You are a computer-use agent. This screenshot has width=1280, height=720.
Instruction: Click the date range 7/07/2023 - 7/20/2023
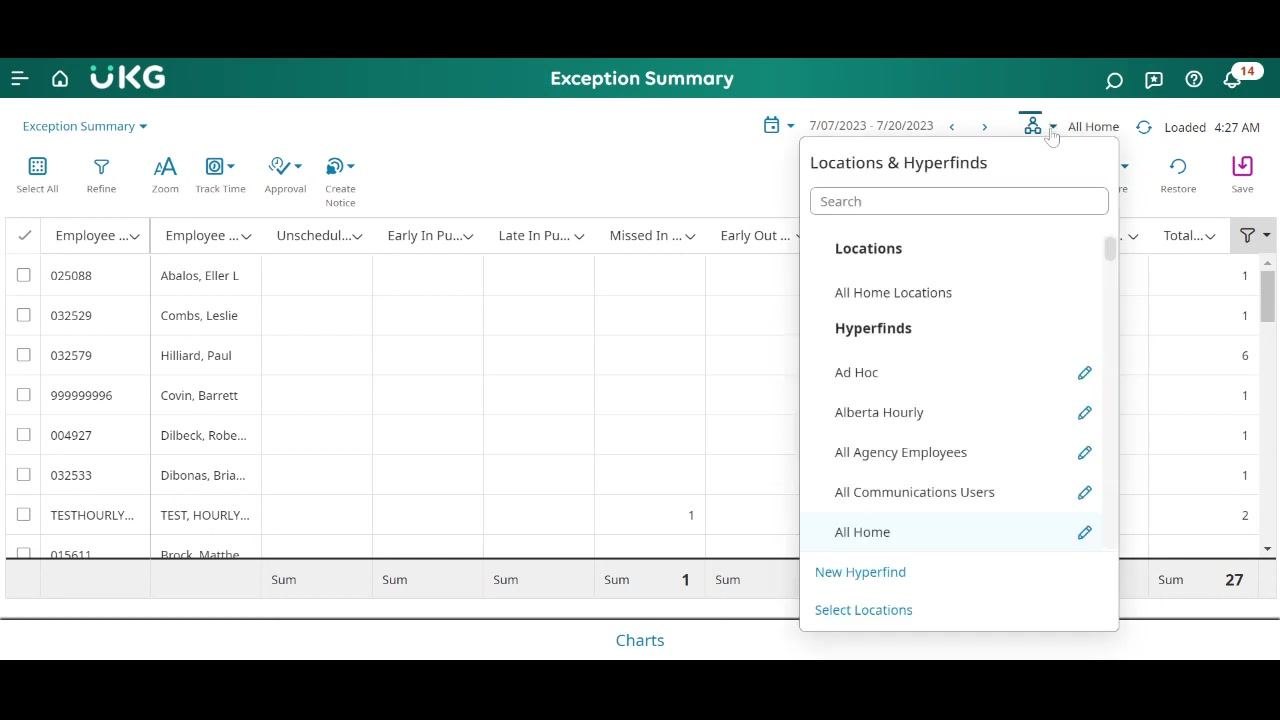tap(871, 126)
